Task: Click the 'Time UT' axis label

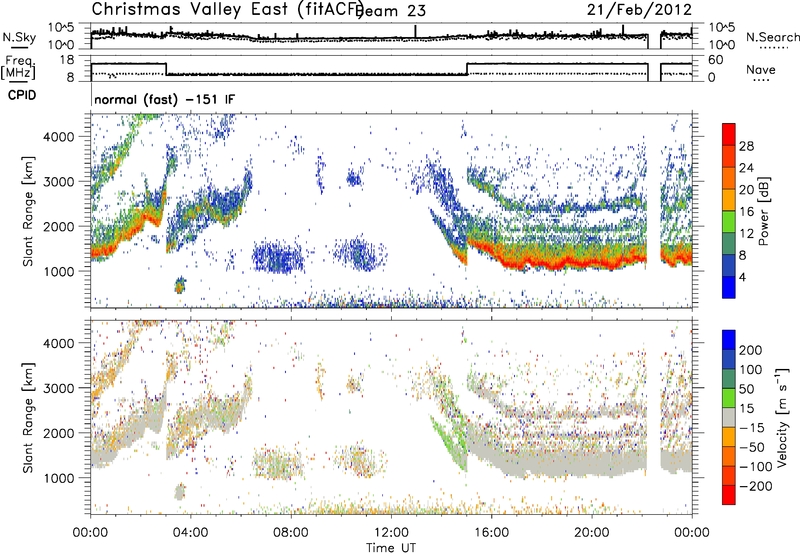Action: coord(391,548)
